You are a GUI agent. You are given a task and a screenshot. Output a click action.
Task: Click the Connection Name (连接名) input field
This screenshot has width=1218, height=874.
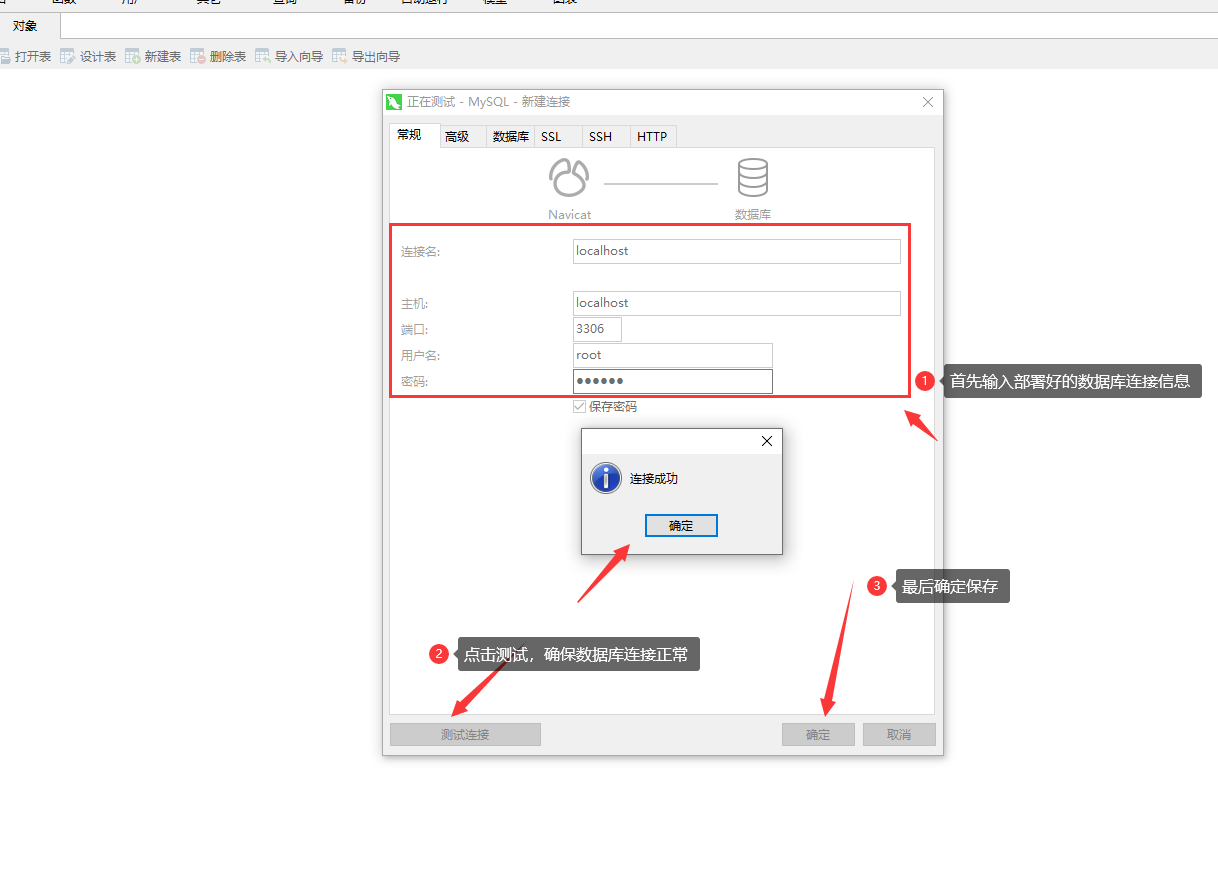click(x=736, y=251)
